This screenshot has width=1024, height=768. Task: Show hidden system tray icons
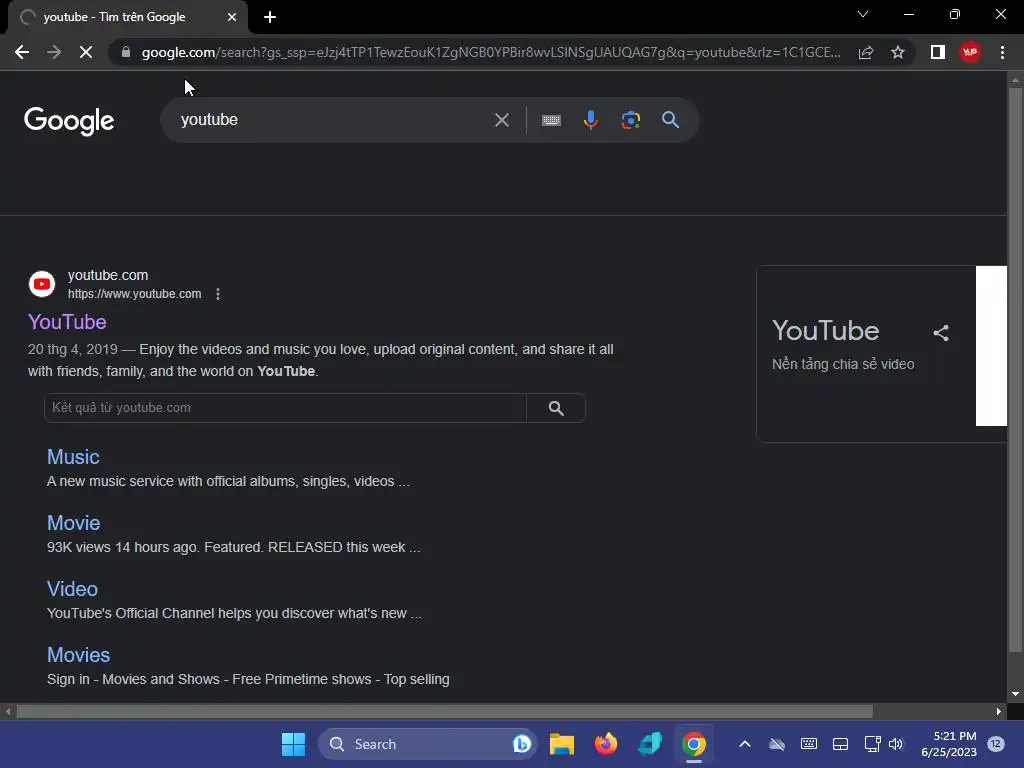[744, 744]
